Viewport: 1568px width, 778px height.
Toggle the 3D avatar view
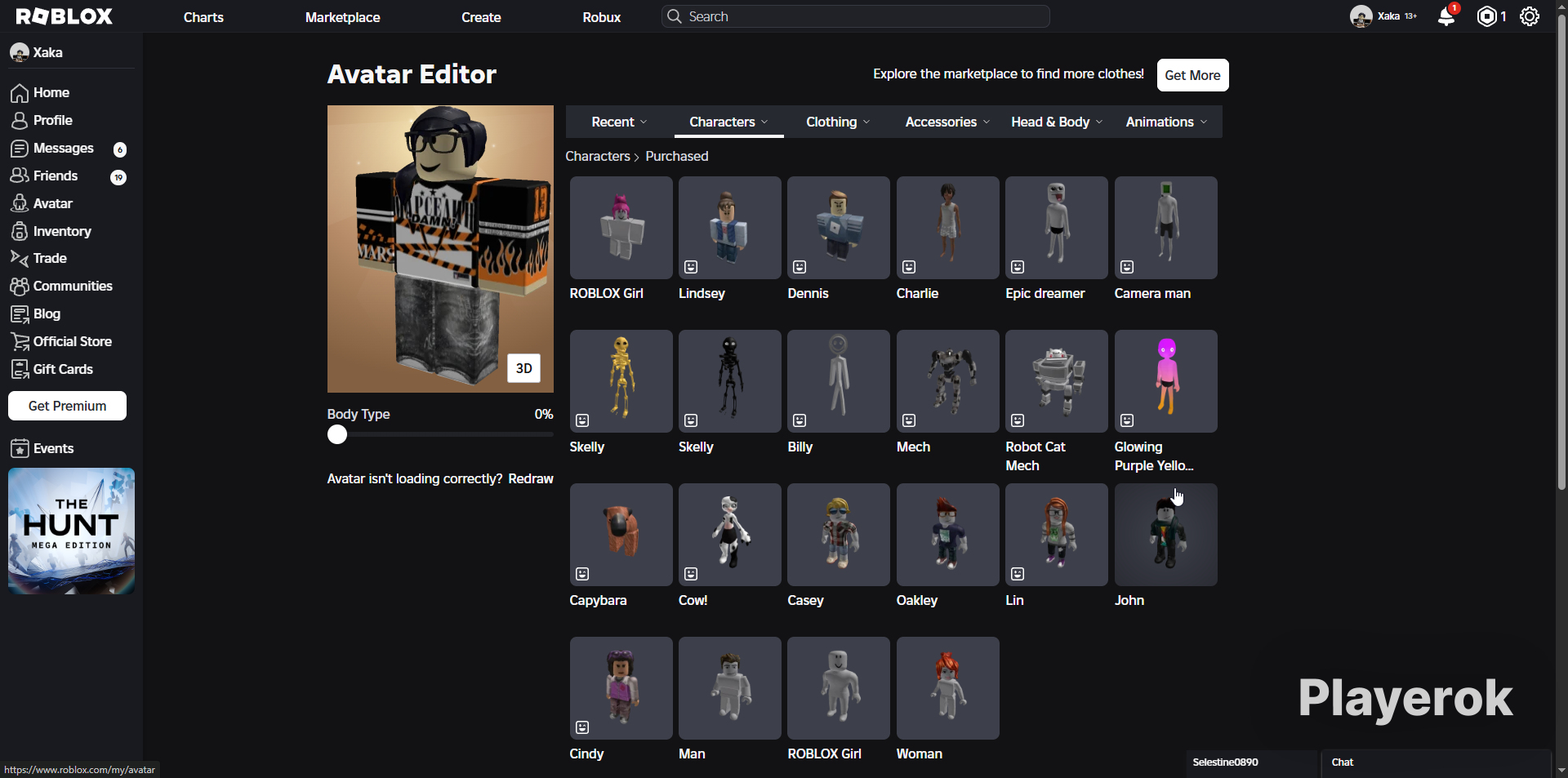point(523,368)
